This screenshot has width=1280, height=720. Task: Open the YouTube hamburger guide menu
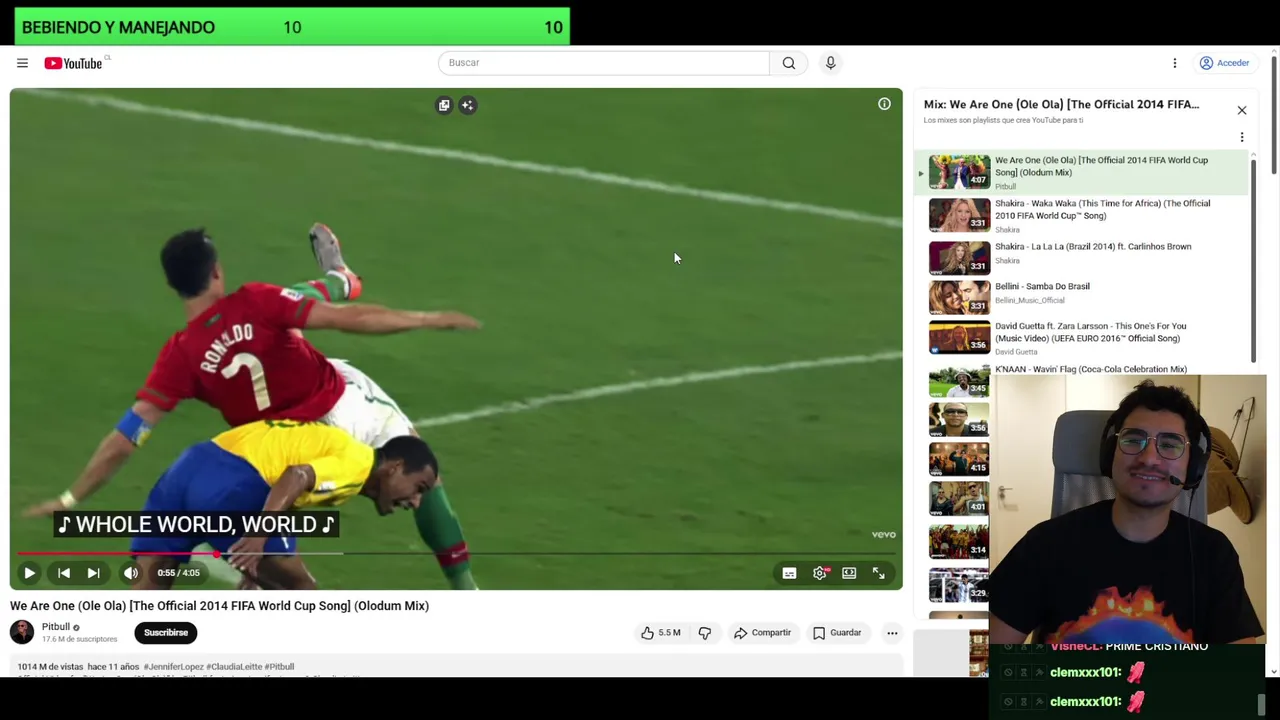click(x=22, y=63)
